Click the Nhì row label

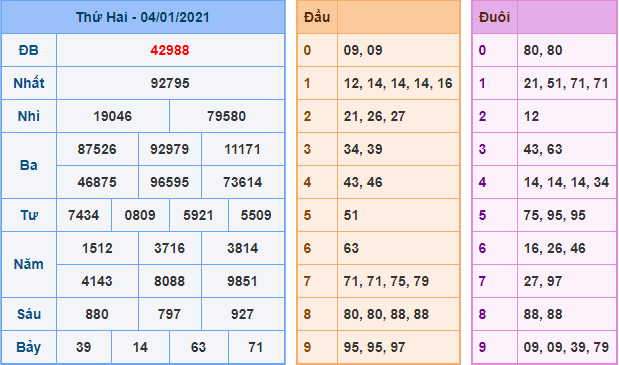click(29, 116)
